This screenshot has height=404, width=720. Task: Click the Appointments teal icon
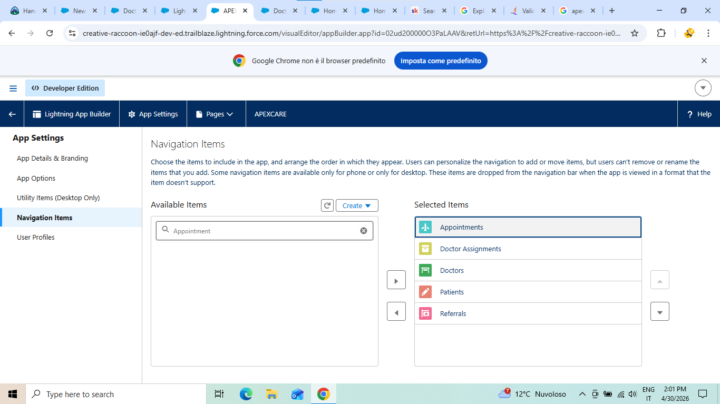[425, 227]
